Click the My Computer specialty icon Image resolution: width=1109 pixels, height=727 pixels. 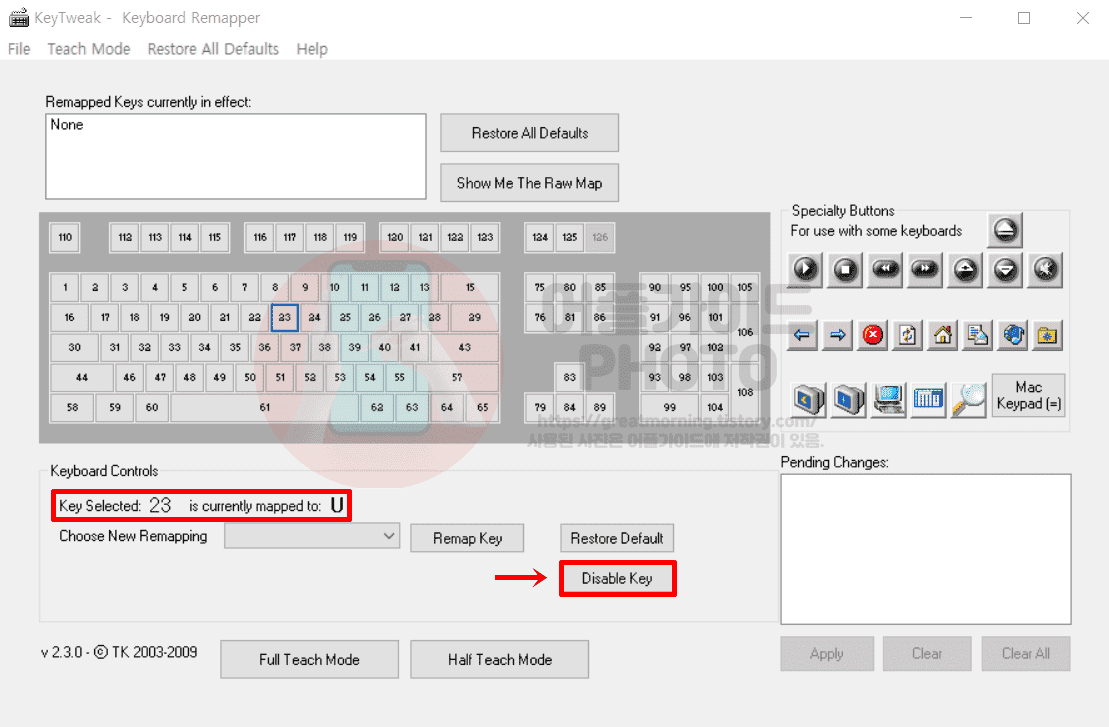tap(889, 400)
